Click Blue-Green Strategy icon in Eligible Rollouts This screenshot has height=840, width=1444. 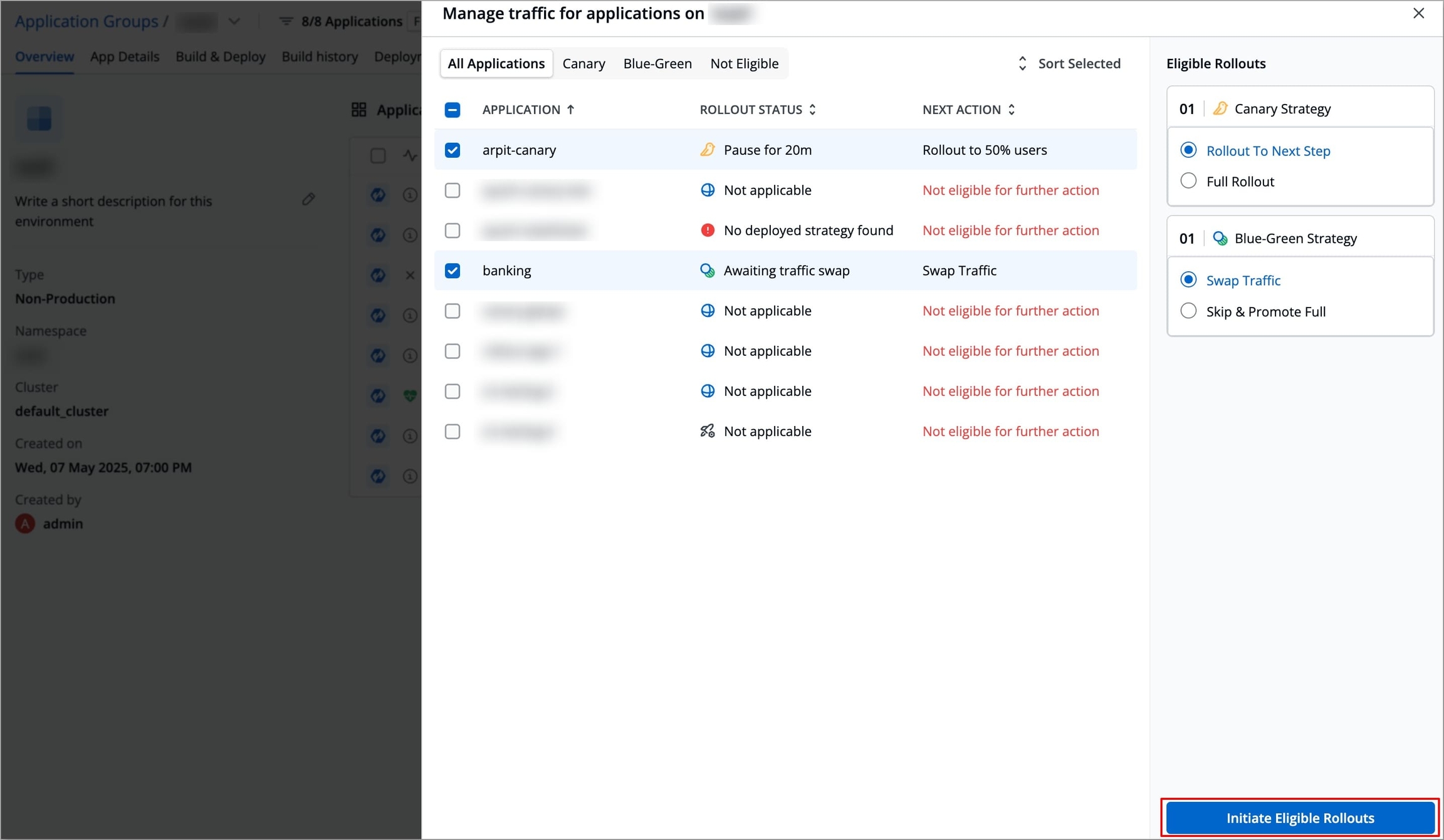click(1220, 239)
